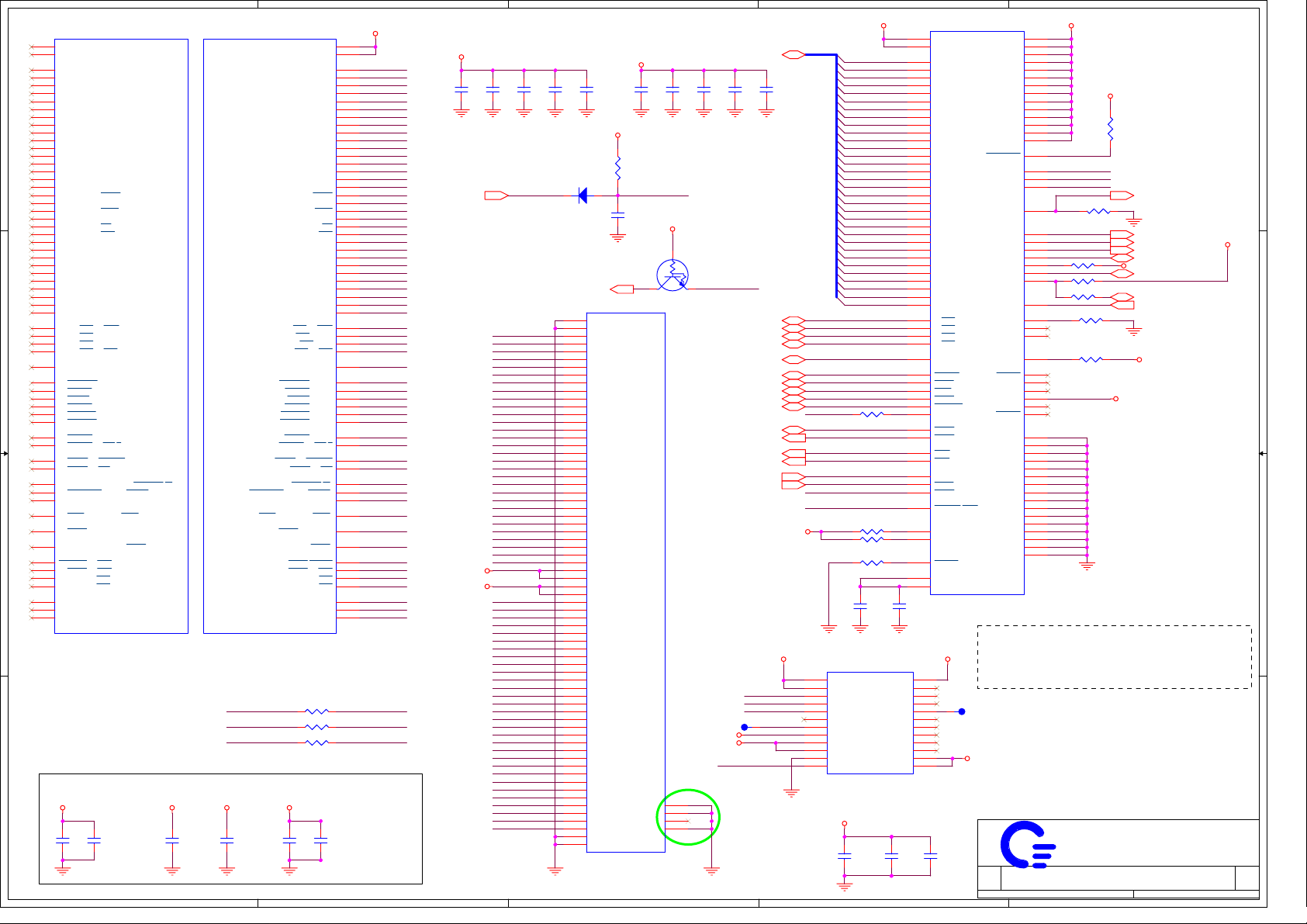
Task: Click the output port left of the transistor
Action: coord(622,289)
